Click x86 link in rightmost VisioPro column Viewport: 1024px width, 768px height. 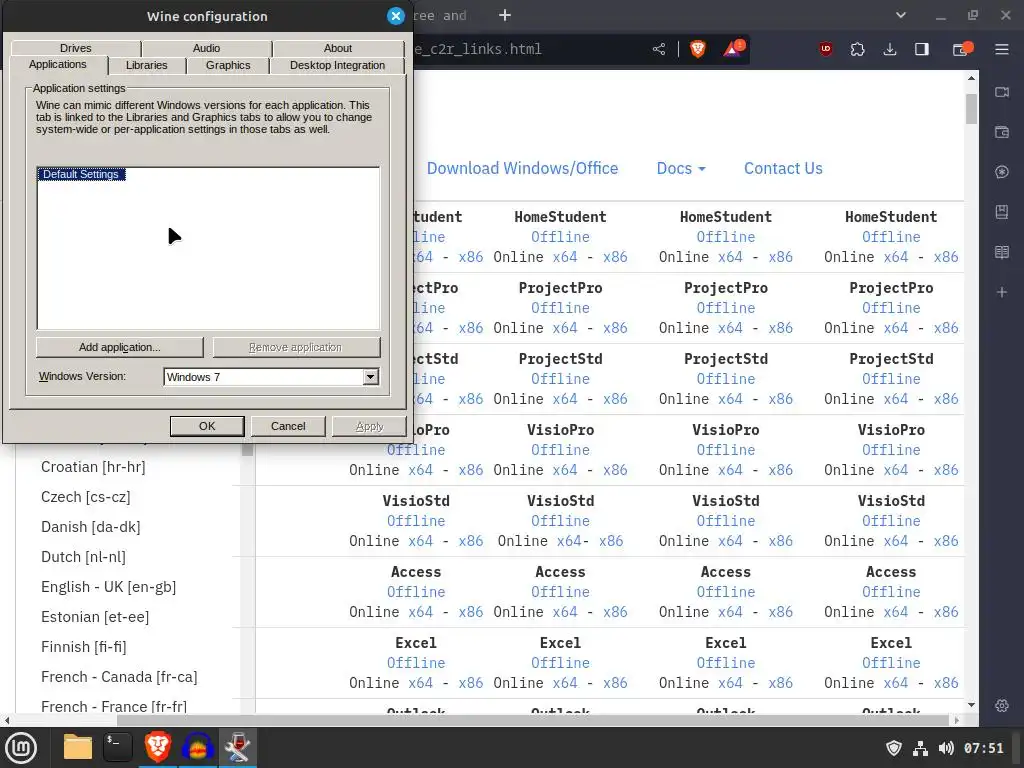click(946, 470)
